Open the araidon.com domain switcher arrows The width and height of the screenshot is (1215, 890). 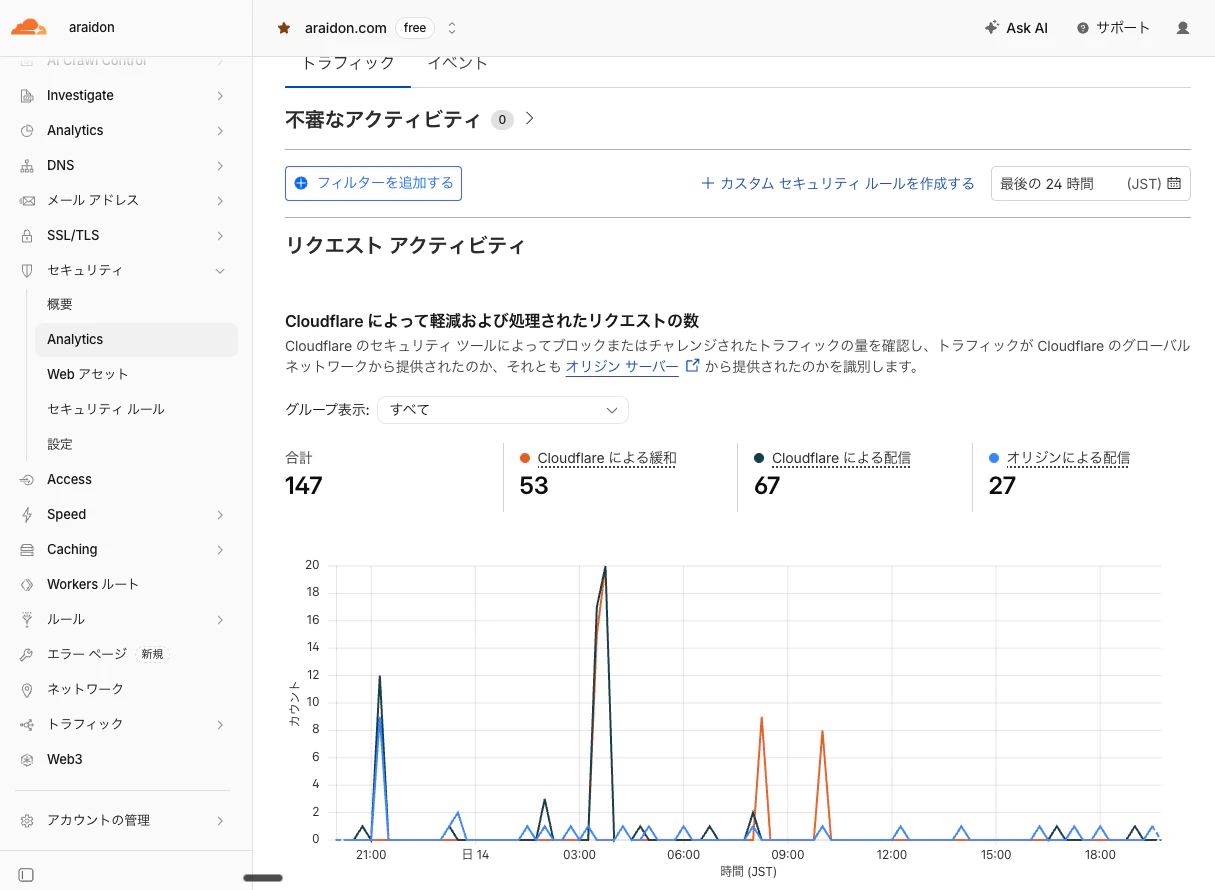tap(452, 28)
